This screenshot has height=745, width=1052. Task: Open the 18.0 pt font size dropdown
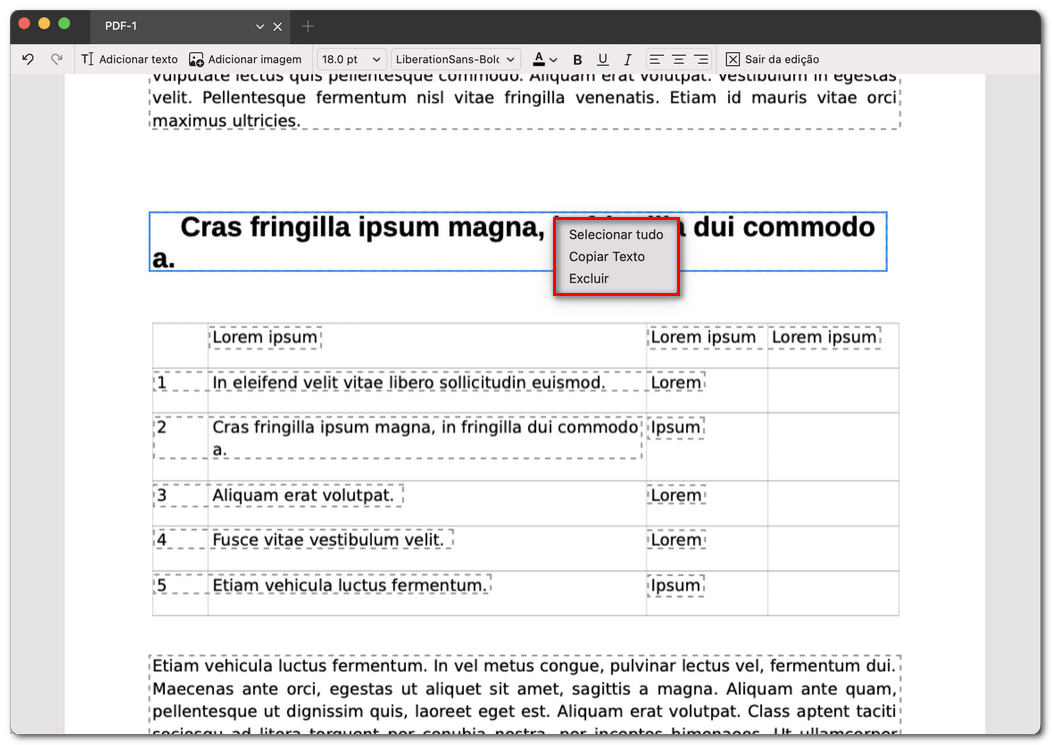(x=351, y=59)
